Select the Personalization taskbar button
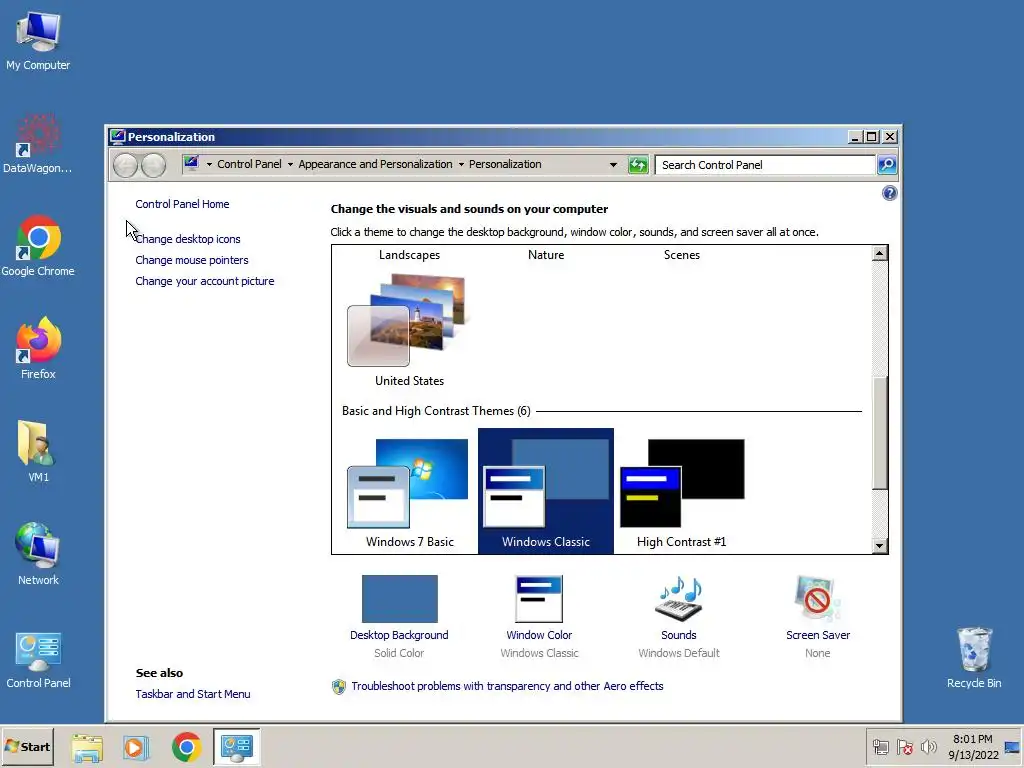 coord(236,747)
